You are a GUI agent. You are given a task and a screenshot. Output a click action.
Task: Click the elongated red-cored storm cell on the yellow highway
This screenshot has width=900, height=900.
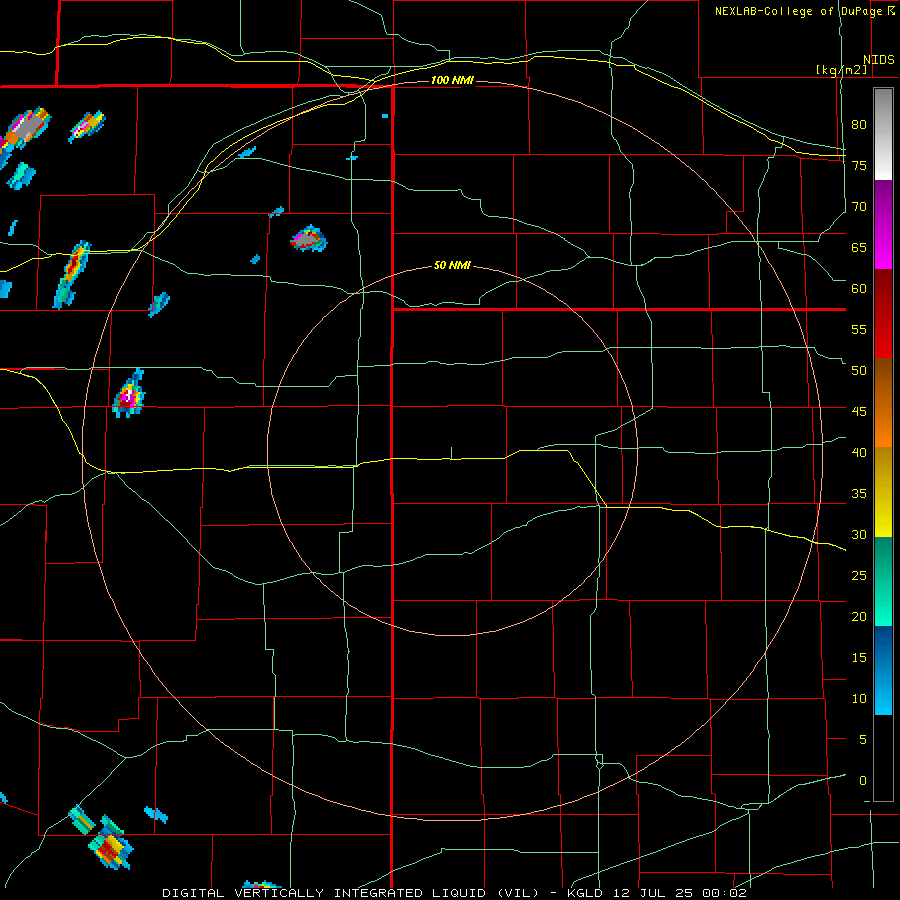pos(71,274)
